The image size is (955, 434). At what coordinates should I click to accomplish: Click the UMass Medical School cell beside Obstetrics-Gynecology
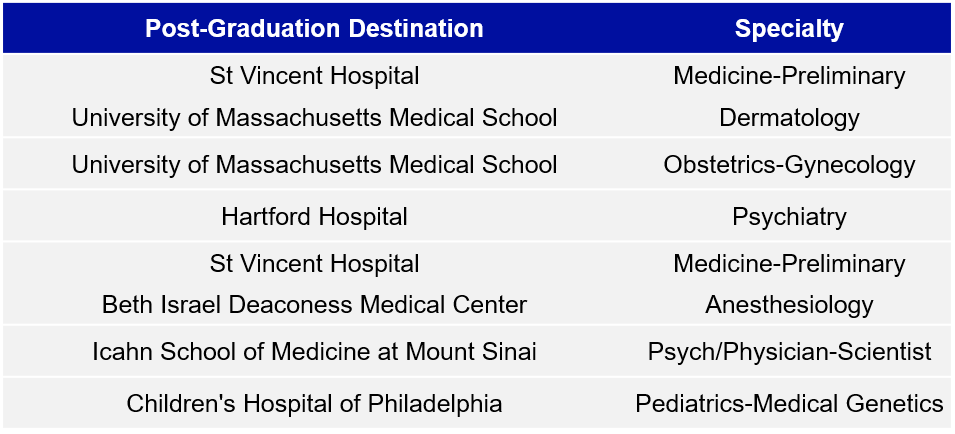click(314, 164)
